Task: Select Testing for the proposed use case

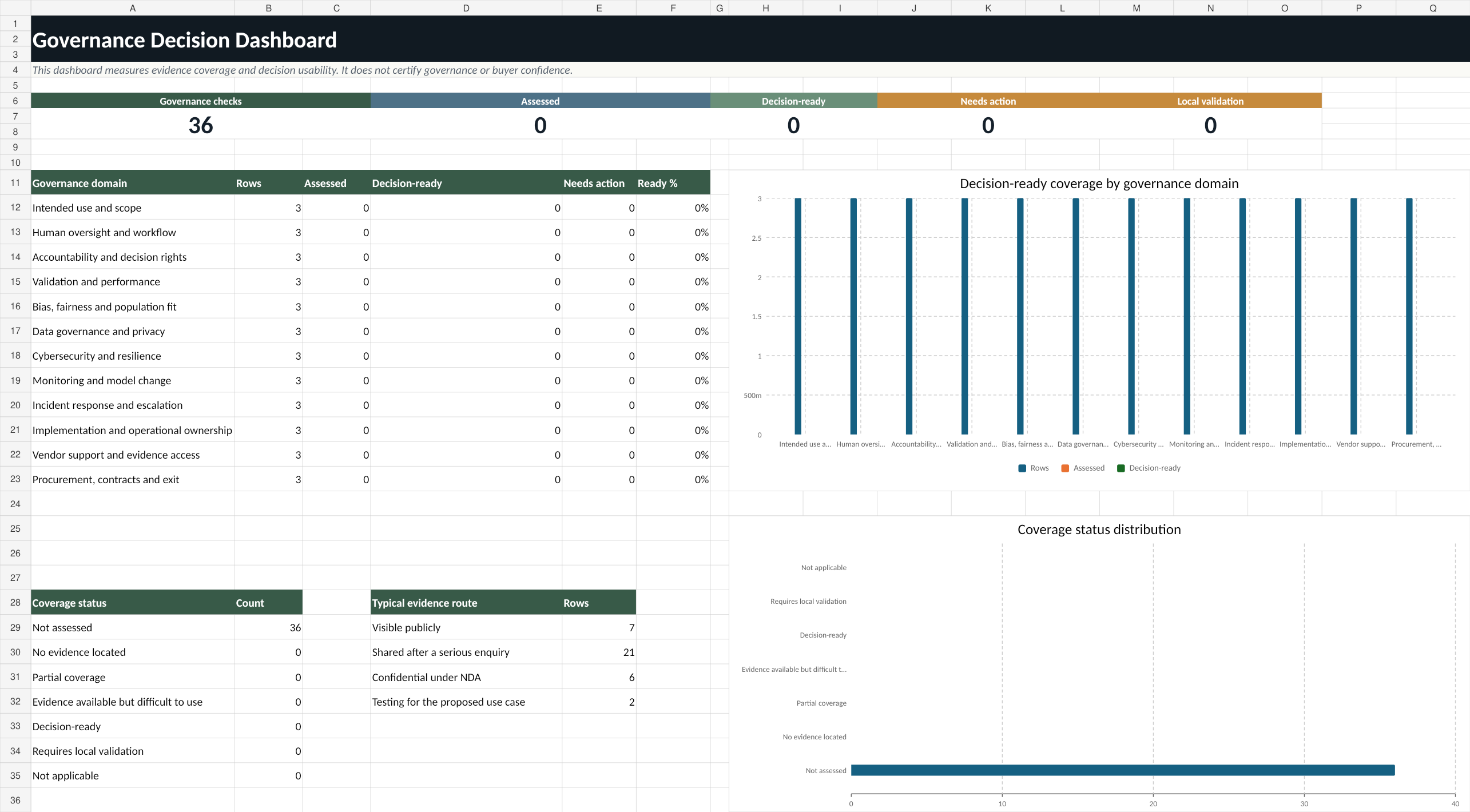Action: (466, 702)
